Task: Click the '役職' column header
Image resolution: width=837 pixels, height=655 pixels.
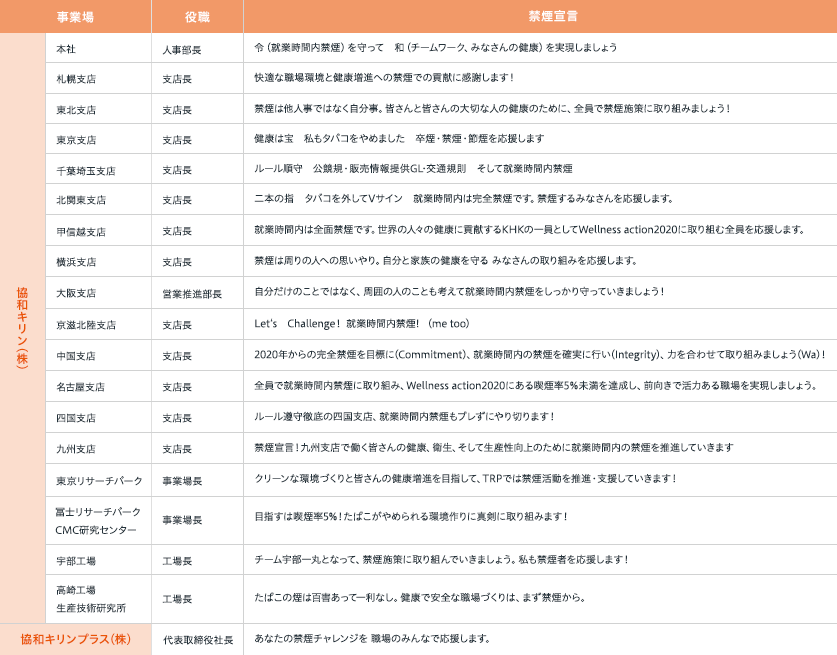Action: pos(197,17)
